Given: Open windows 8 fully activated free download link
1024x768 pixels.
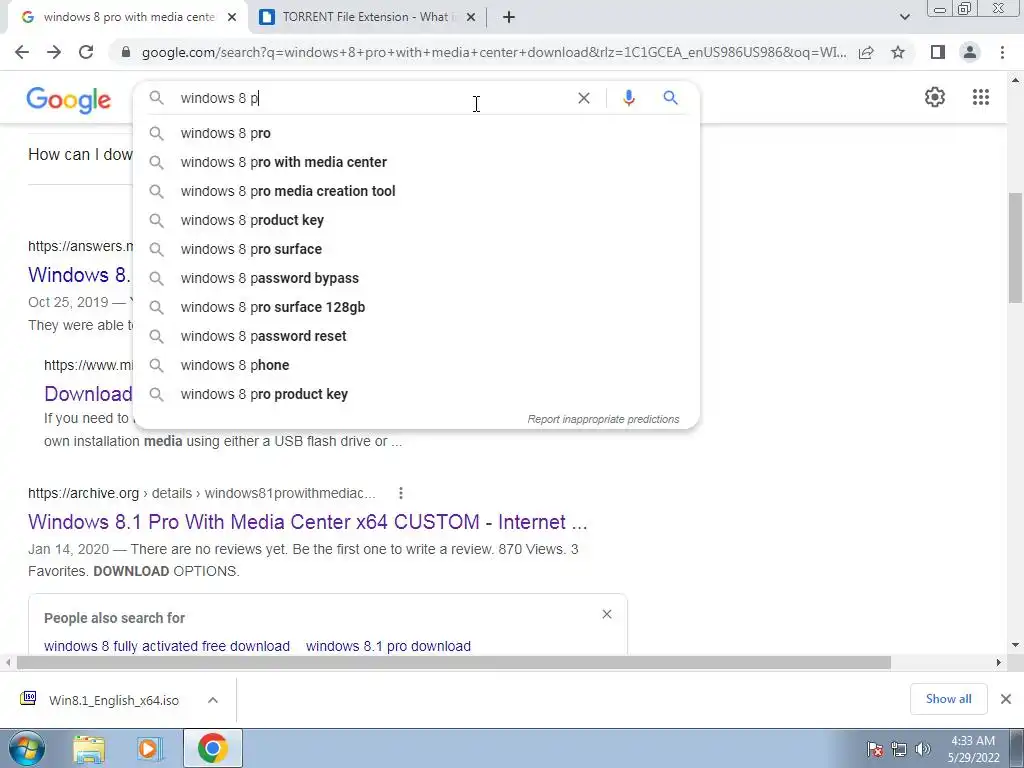Looking at the screenshot, I should 167,646.
